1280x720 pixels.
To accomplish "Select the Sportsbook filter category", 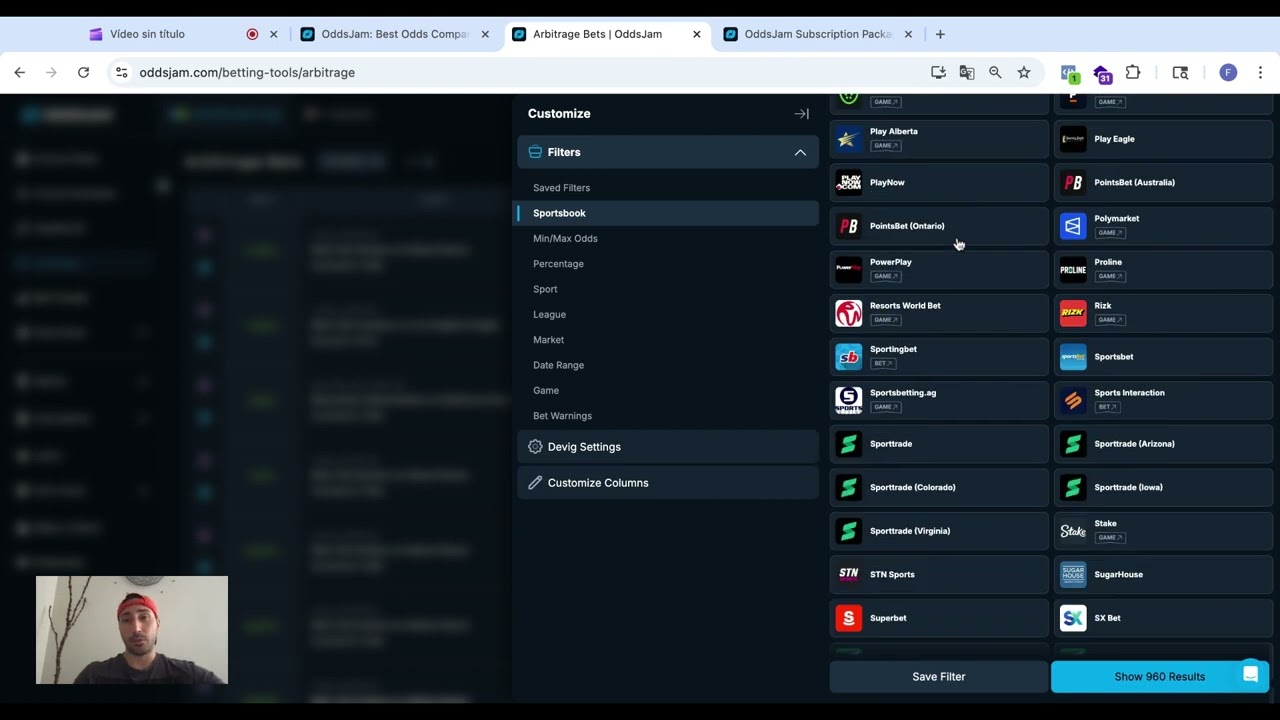I will 668,213.
